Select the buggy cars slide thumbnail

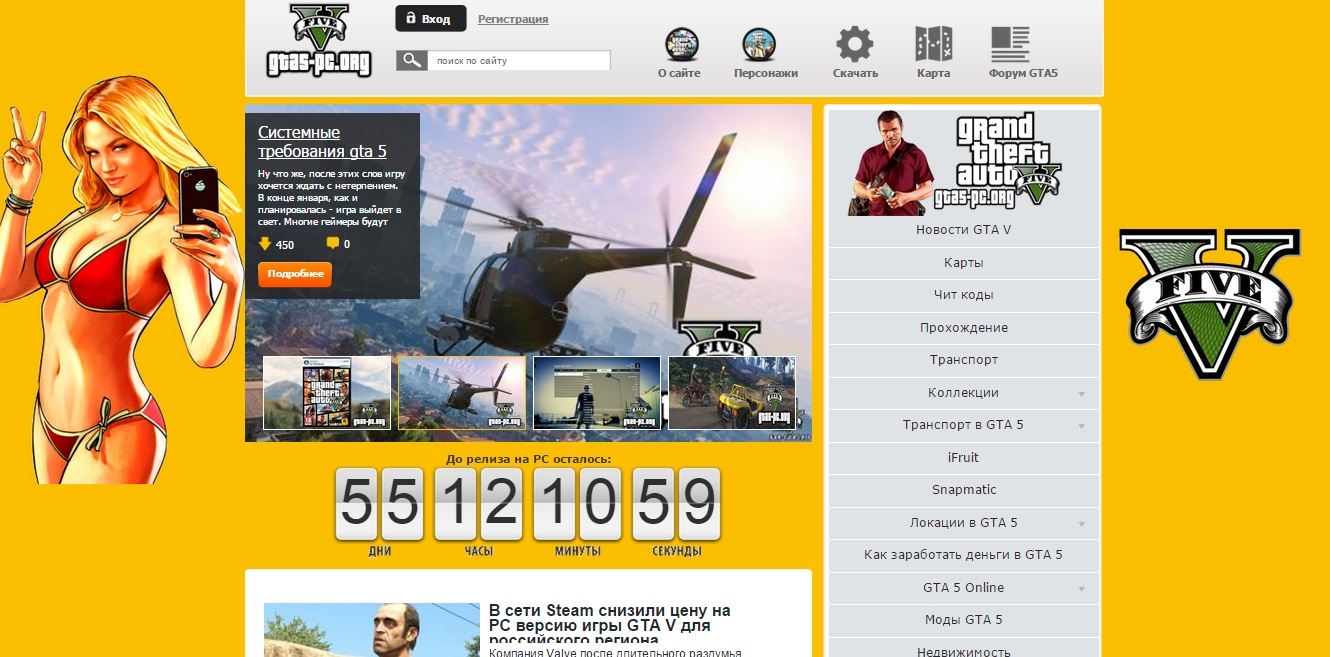click(x=732, y=393)
